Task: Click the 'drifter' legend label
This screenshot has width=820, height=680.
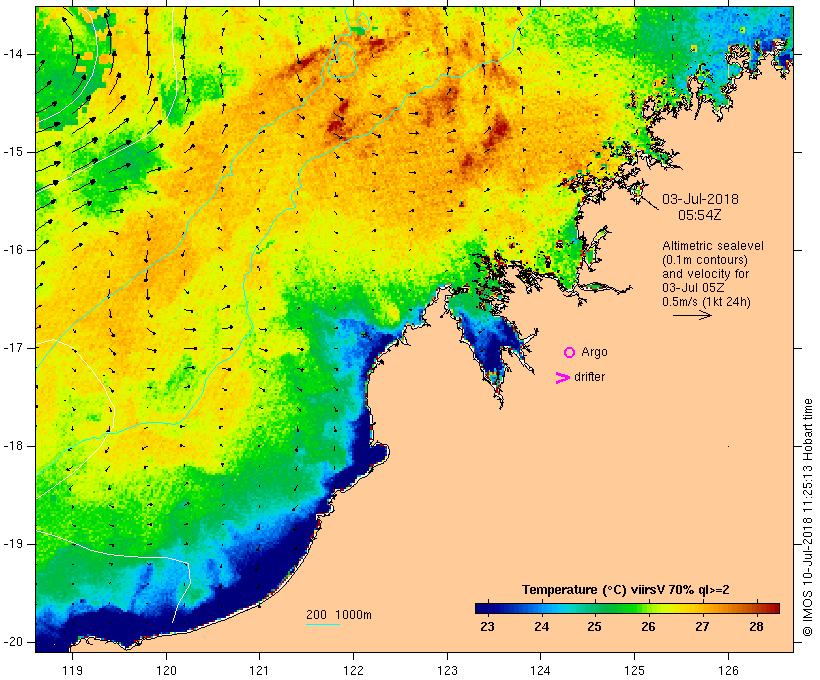Action: tap(589, 377)
